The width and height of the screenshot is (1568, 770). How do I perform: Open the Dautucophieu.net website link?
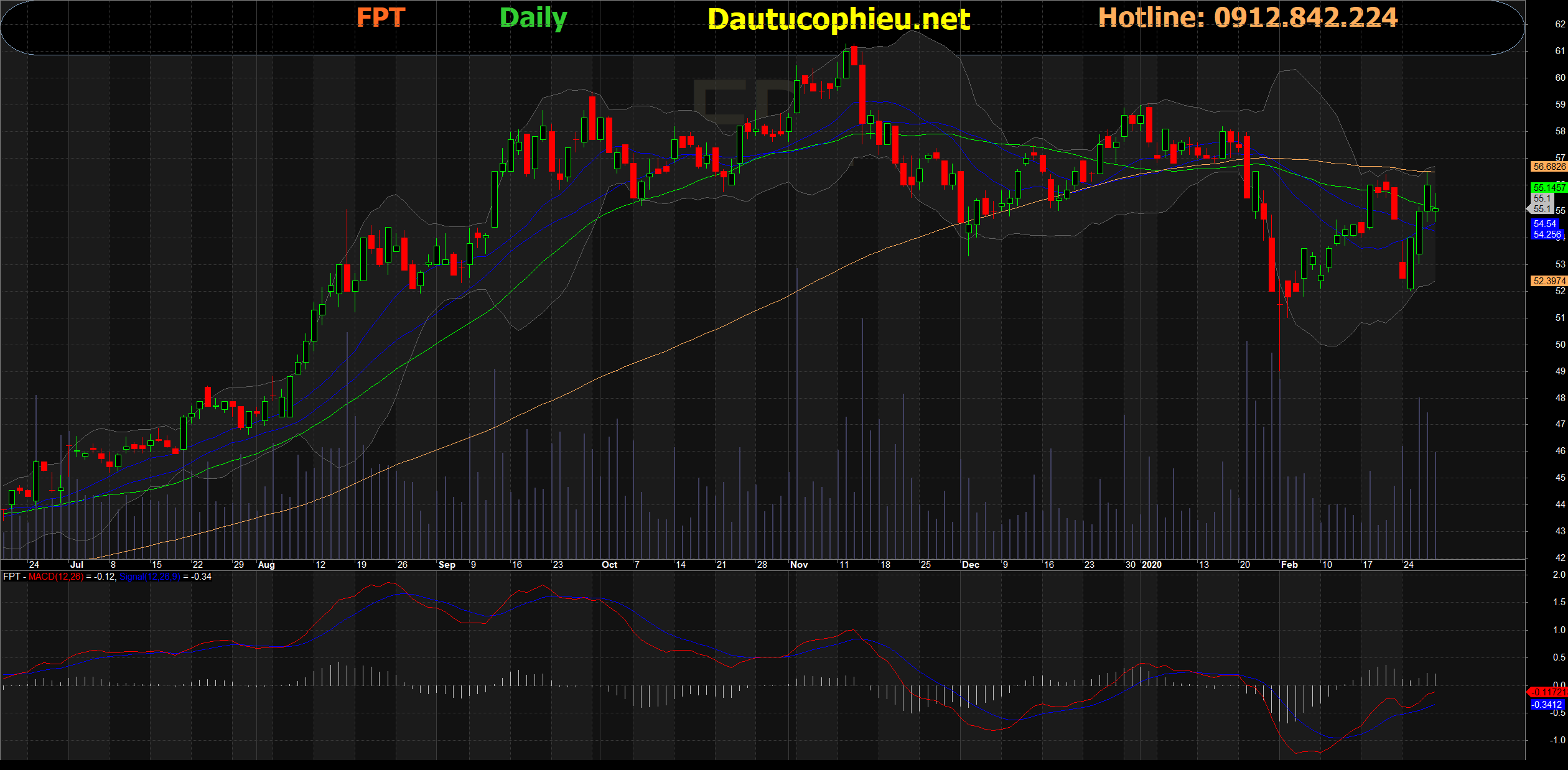tap(838, 19)
